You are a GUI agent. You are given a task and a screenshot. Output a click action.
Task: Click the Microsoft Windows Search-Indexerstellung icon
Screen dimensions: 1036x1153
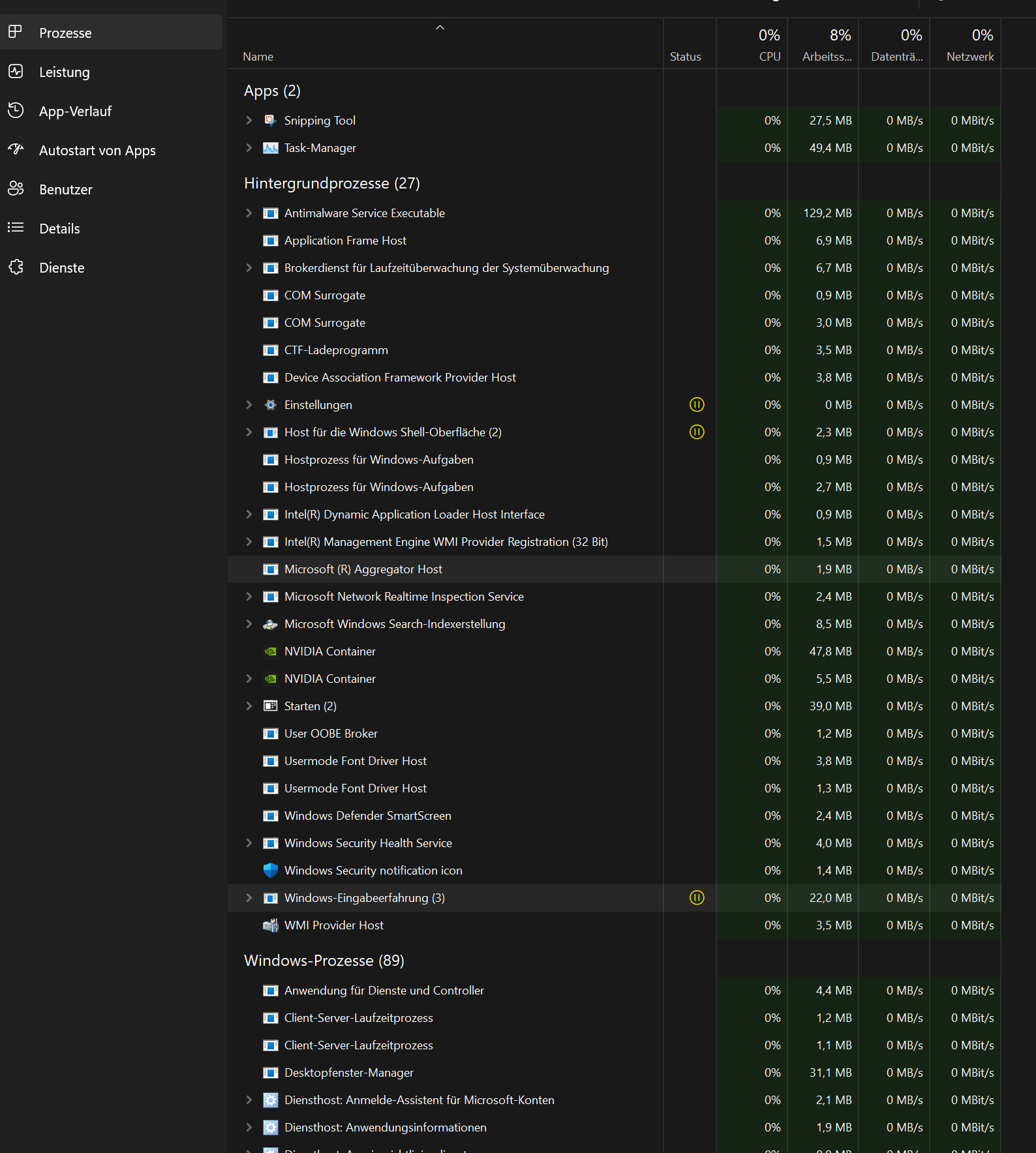coord(270,624)
